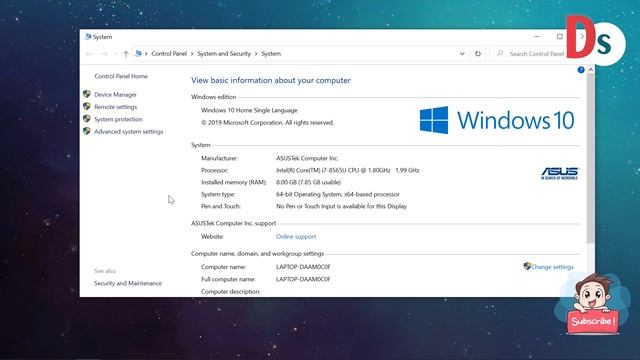The height and width of the screenshot is (360, 640).
Task: Click the refresh button in address bar
Action: [x=478, y=53]
